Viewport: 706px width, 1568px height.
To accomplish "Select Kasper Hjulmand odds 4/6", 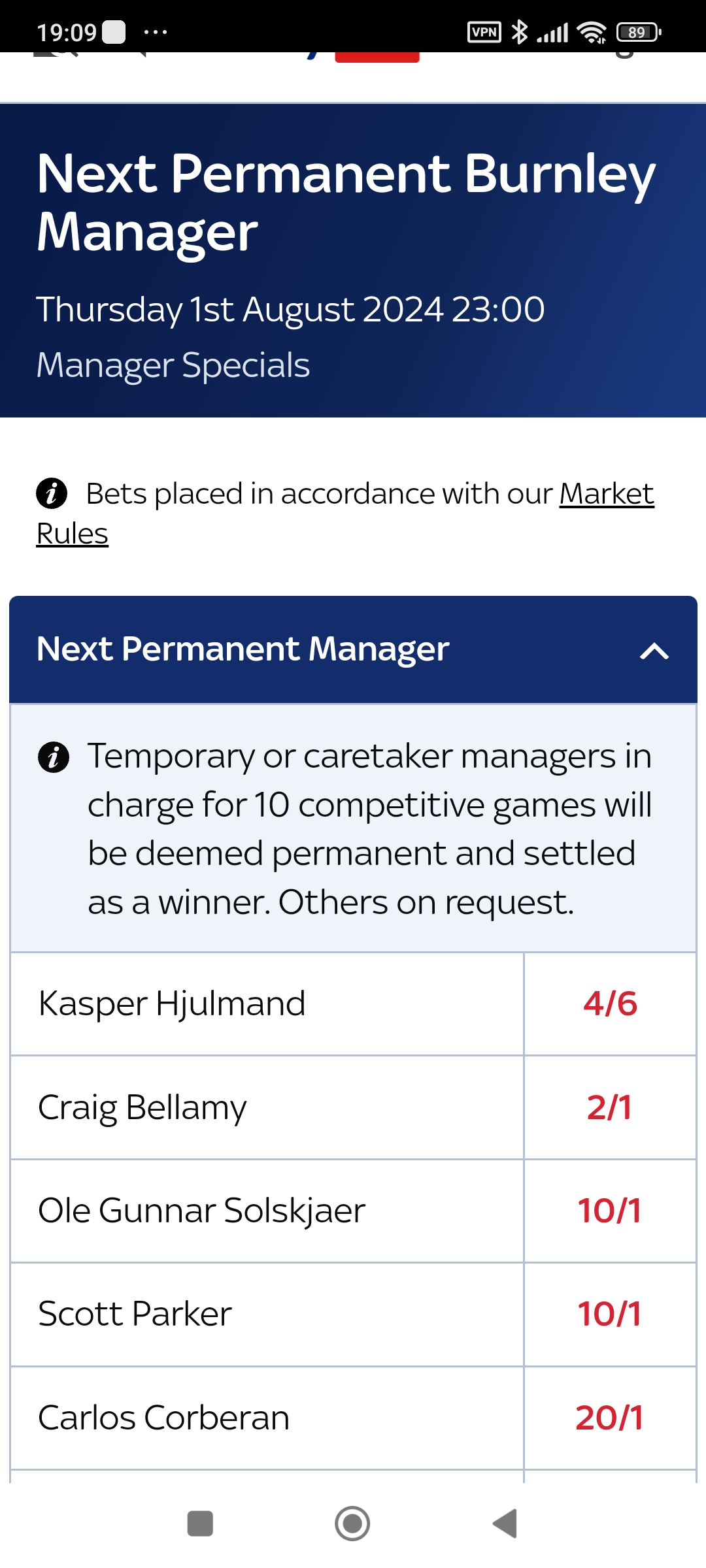I will (x=609, y=1004).
